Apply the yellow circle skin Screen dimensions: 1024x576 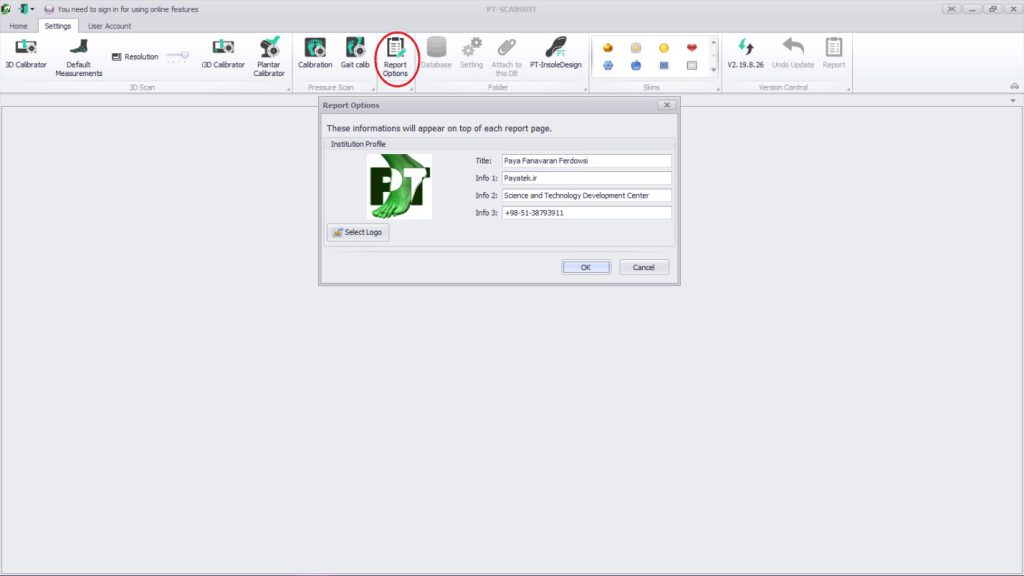(x=664, y=48)
